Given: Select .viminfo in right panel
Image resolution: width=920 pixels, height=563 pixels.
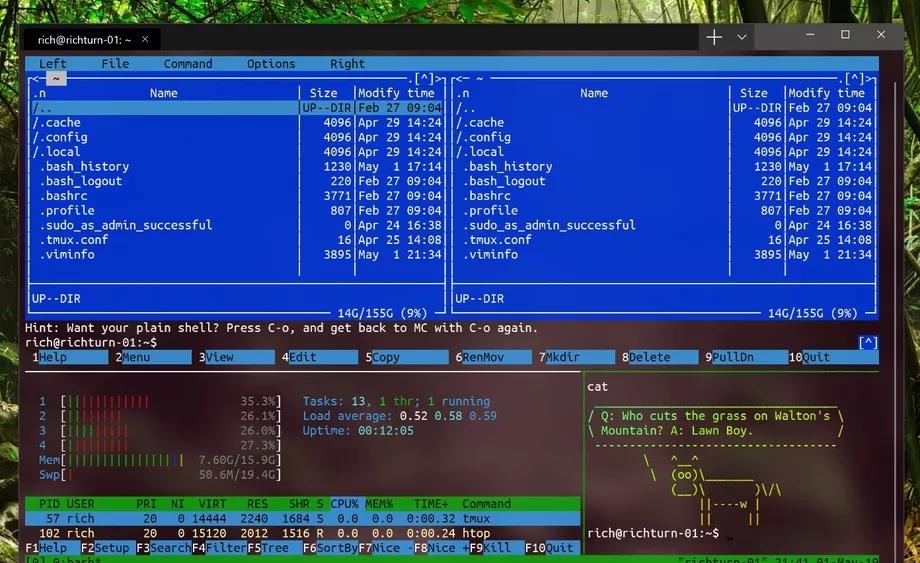Looking at the screenshot, I should point(664,255).
